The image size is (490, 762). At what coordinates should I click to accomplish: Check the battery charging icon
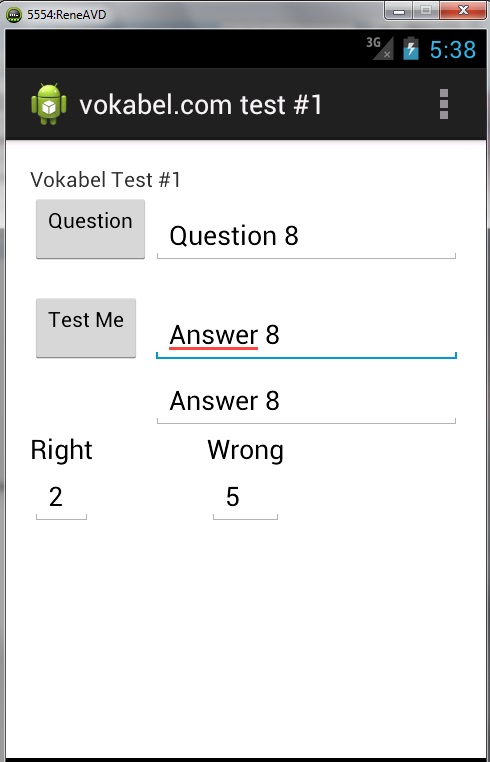point(411,49)
